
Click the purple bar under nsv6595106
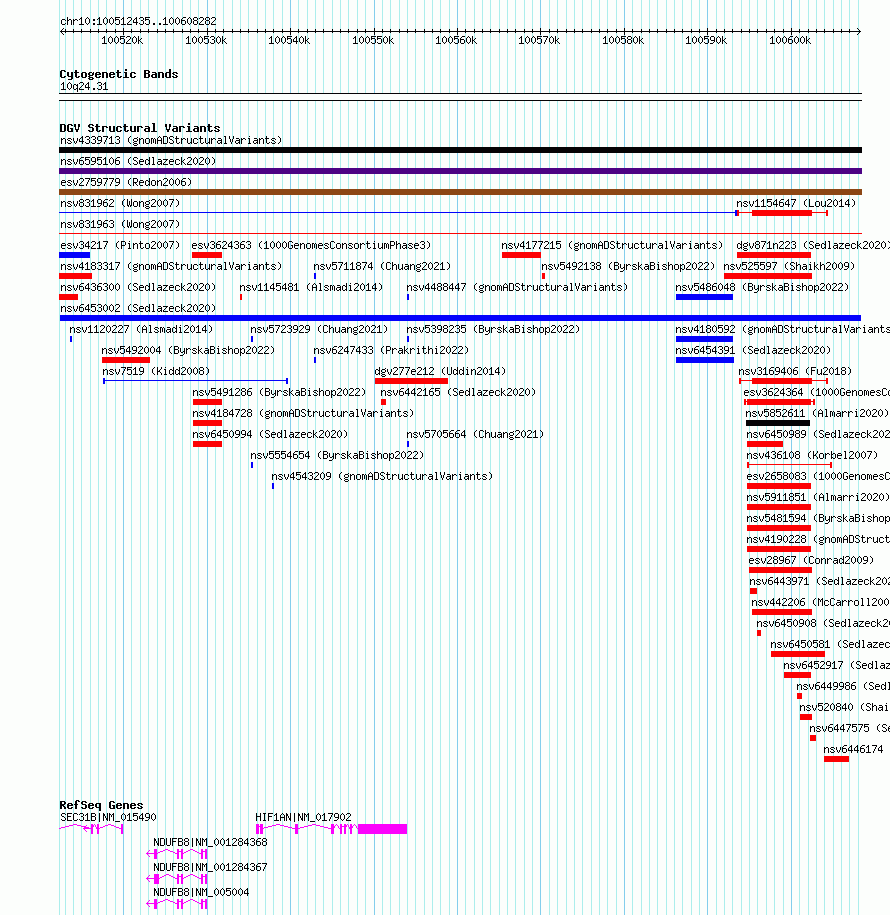pyautogui.click(x=460, y=171)
